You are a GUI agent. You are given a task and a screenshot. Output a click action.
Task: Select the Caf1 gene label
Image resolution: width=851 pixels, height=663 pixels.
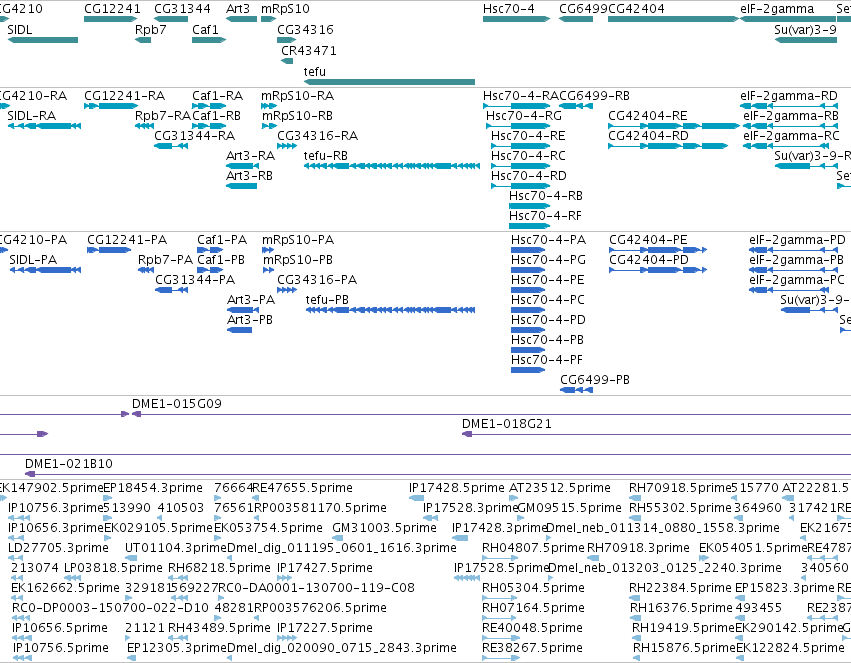pyautogui.click(x=205, y=29)
